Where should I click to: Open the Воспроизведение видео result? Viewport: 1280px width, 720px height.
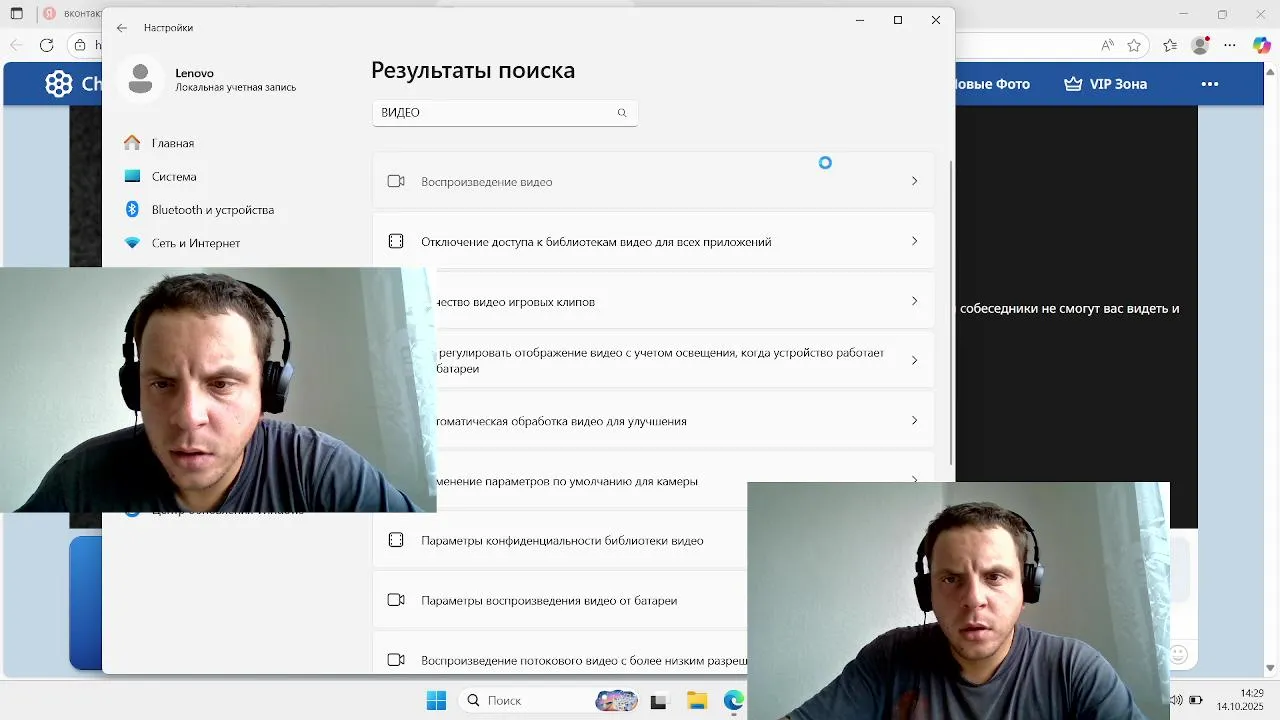[653, 181]
